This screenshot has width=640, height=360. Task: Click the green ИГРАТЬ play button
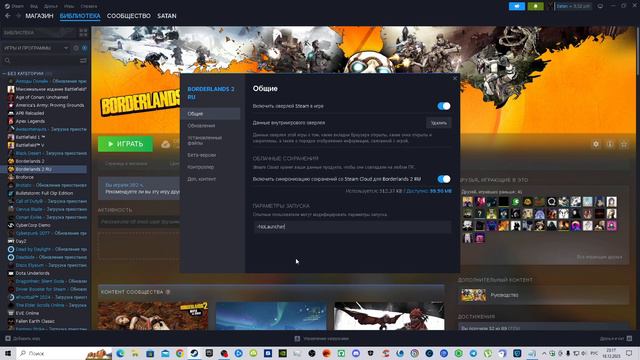tap(125, 144)
